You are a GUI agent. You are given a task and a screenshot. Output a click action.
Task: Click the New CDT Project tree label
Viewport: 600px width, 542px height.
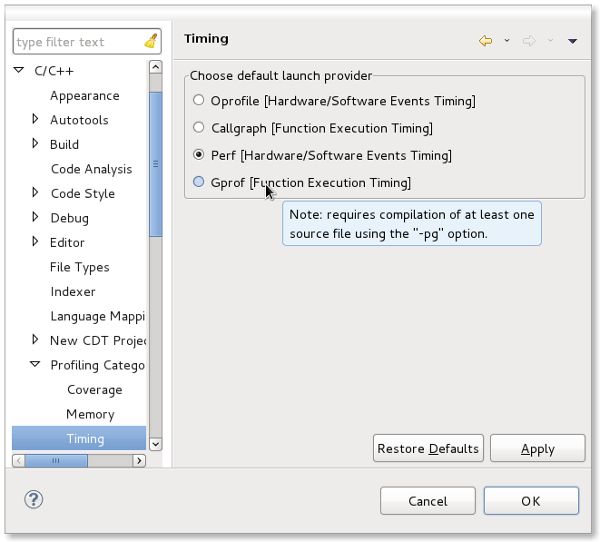(x=98, y=341)
